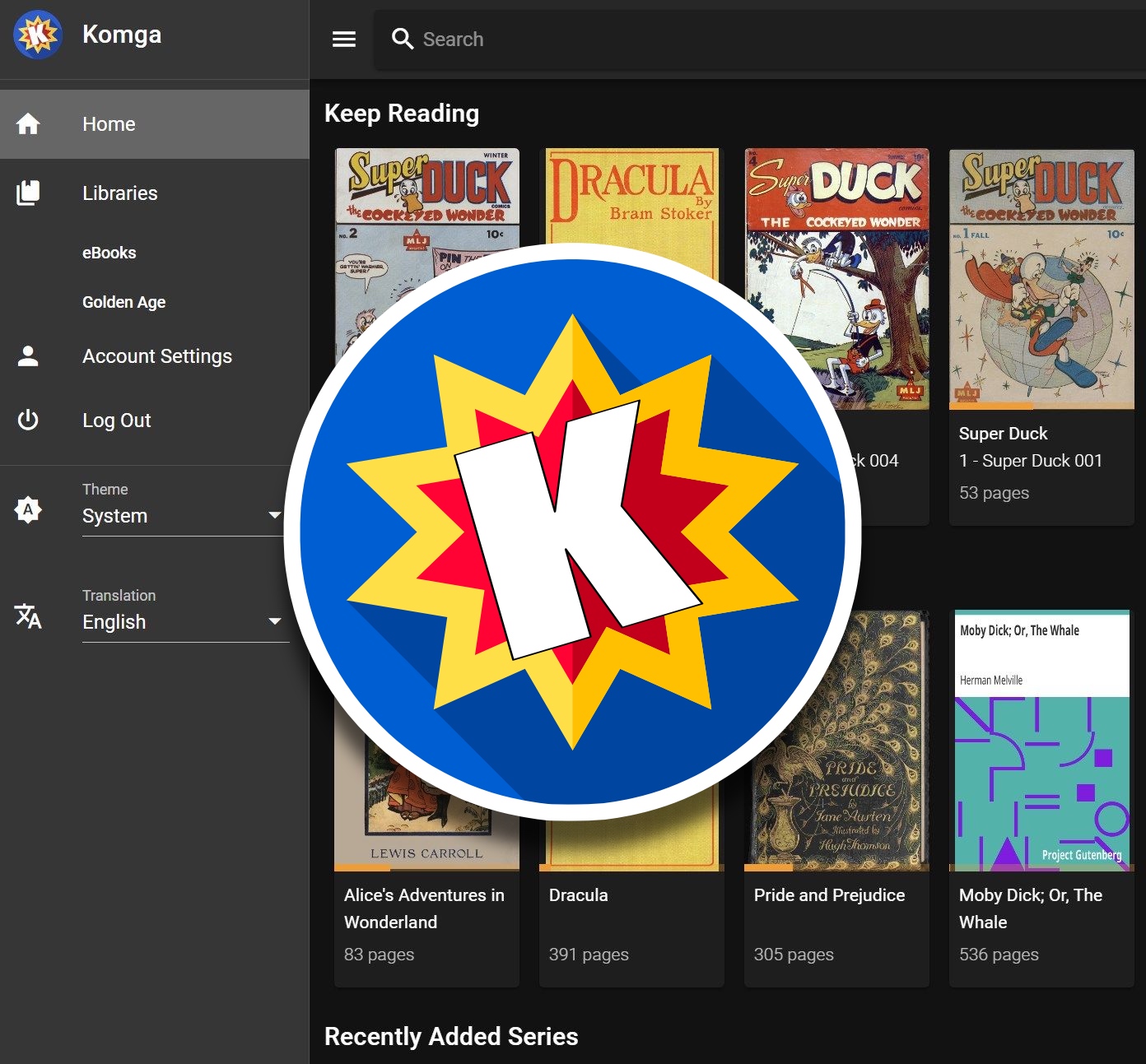
Task: Click the 'Pride and Prejudice' title
Action: click(x=829, y=895)
